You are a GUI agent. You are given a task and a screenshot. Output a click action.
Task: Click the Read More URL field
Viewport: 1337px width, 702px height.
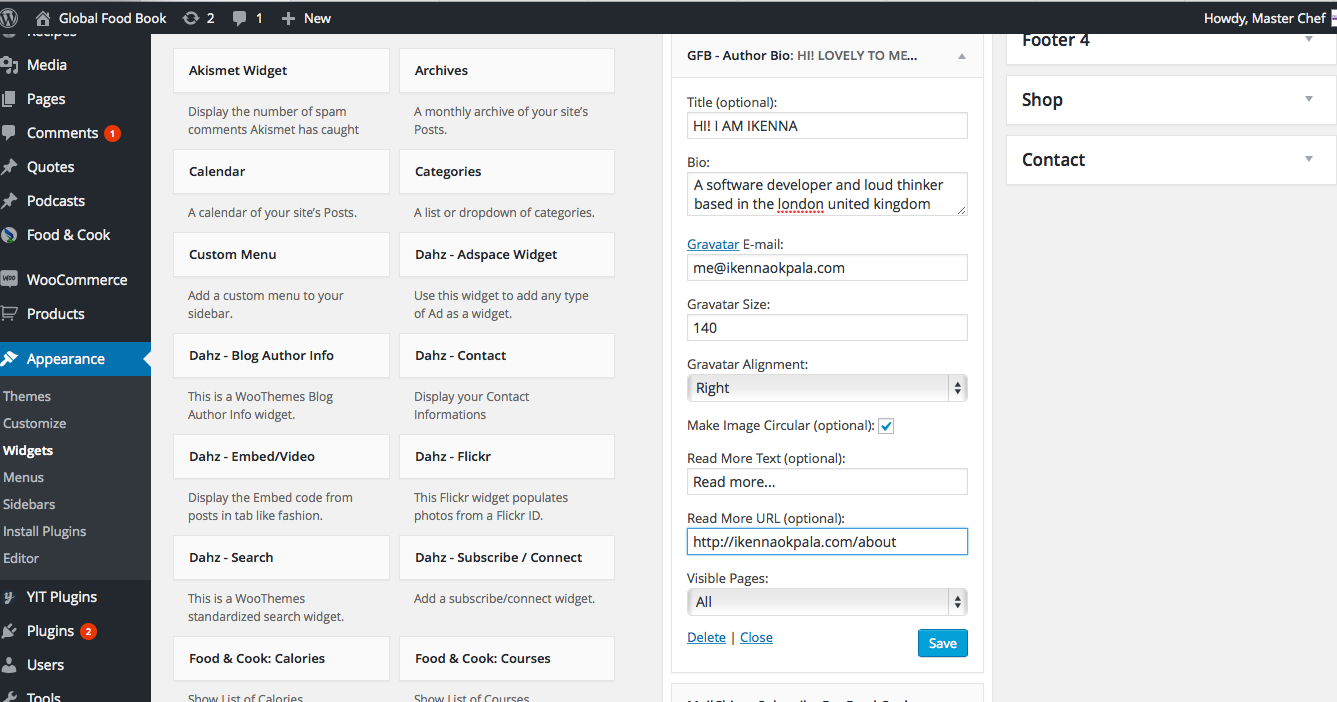(827, 541)
